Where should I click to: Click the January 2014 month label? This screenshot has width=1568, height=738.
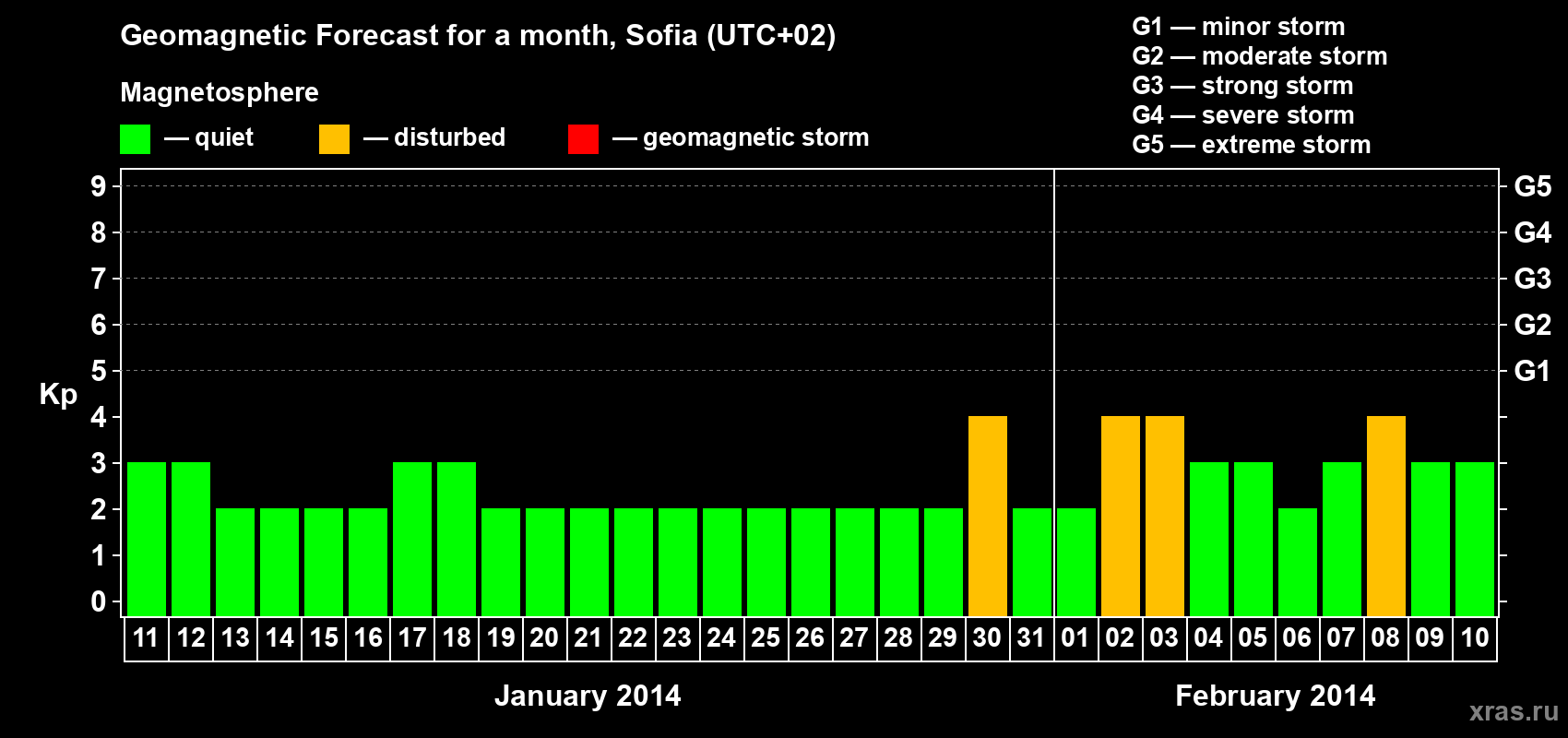[x=588, y=696]
